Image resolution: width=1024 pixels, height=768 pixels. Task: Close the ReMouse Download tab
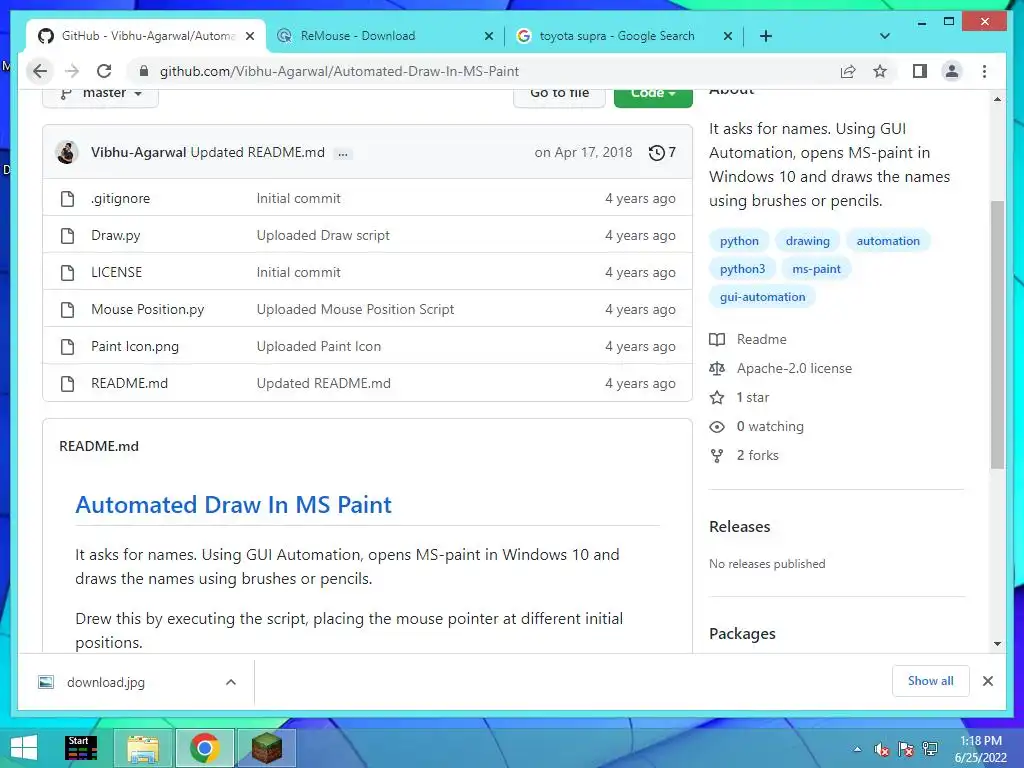pos(488,36)
